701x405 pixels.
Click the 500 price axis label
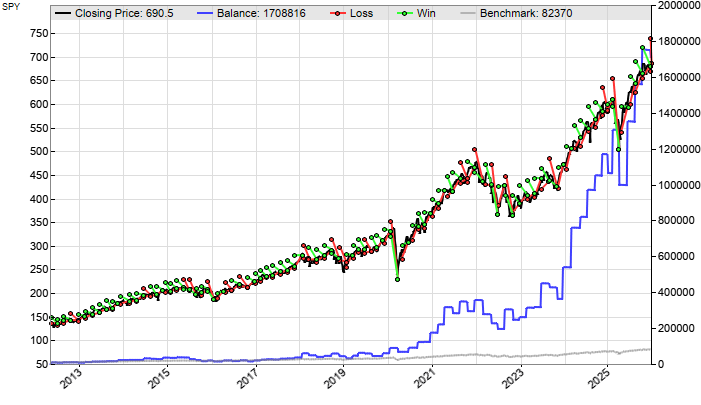click(39, 152)
